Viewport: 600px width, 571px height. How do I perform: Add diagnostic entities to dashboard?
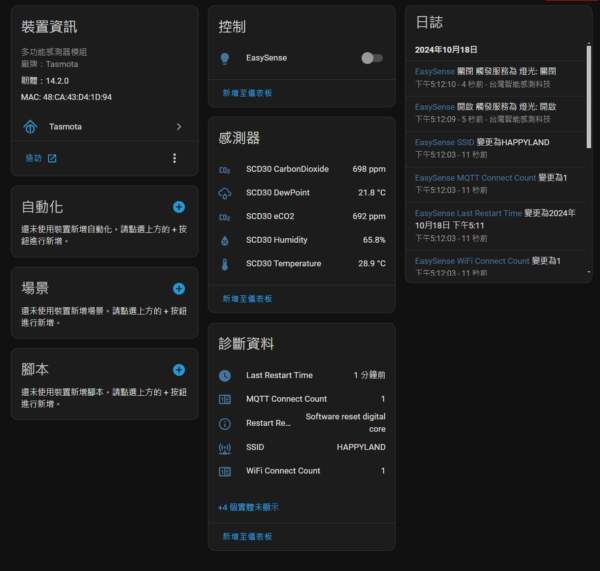point(247,537)
